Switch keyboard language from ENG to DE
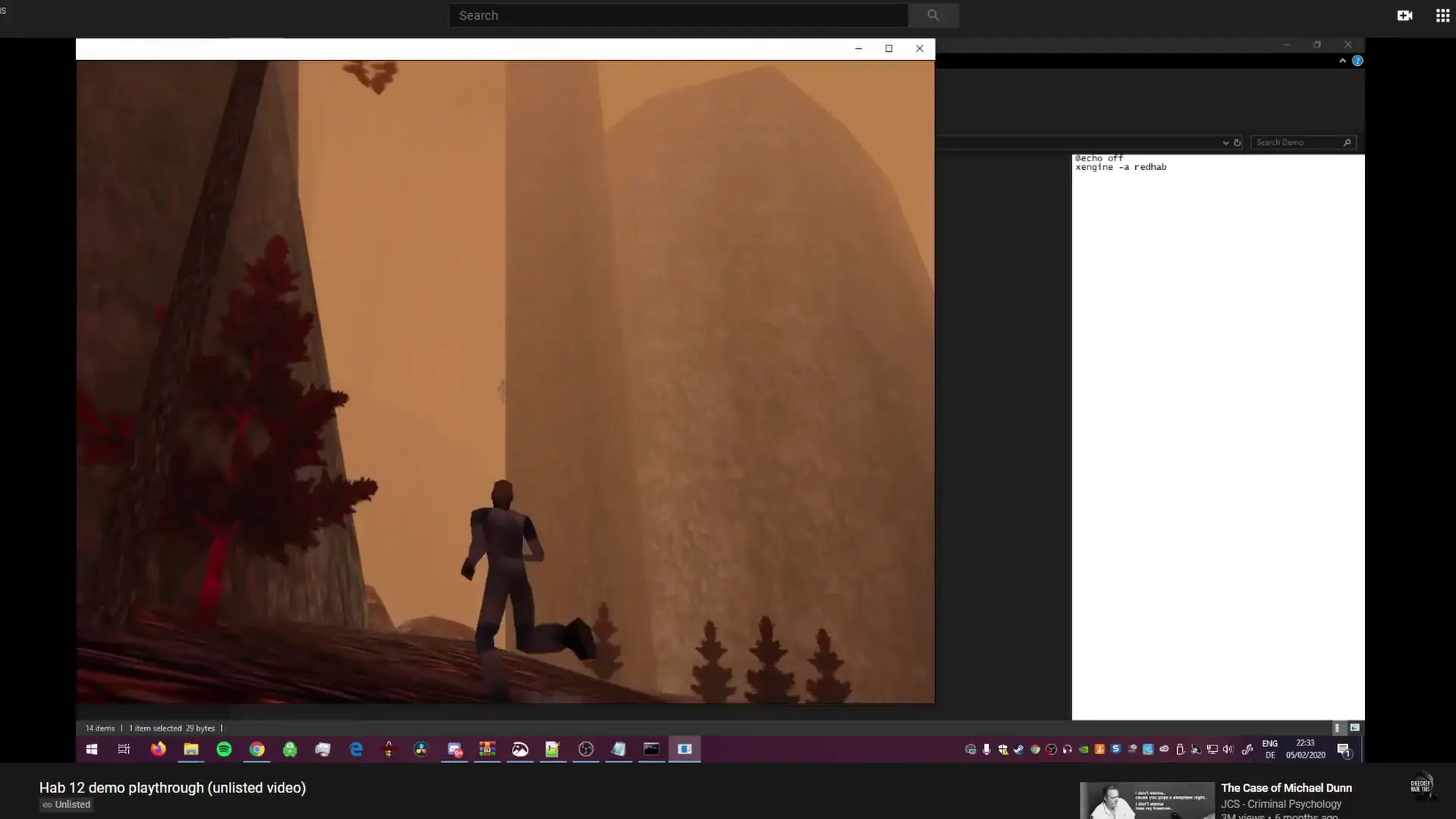Viewport: 1456px width, 819px height. (x=1269, y=749)
